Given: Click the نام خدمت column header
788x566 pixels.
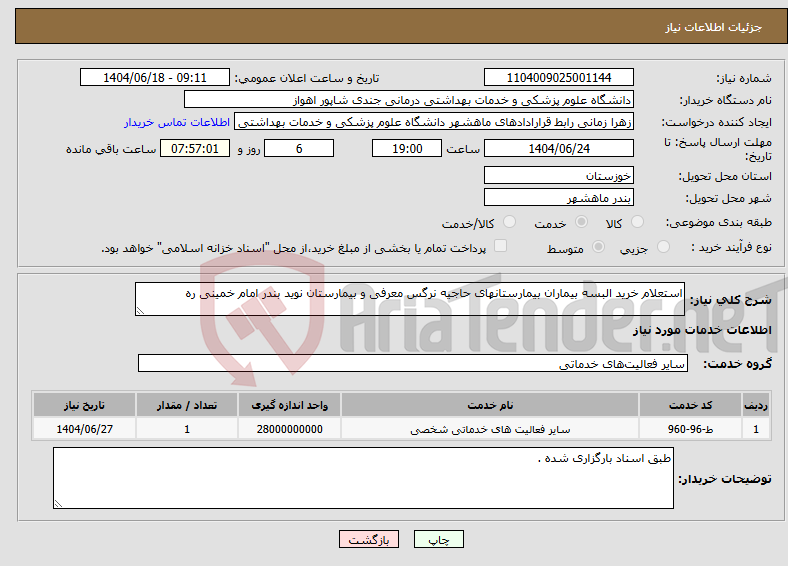Looking at the screenshot, I should pos(490,405).
